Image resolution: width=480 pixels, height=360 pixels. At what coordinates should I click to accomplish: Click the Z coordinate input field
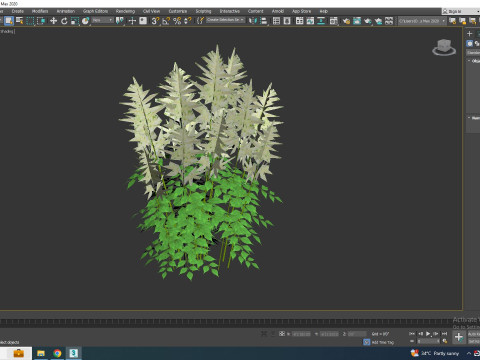[x=357, y=334]
